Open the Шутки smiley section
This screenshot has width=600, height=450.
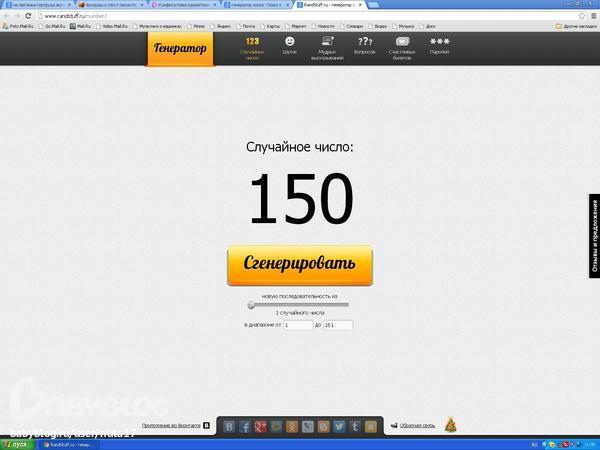coord(290,46)
